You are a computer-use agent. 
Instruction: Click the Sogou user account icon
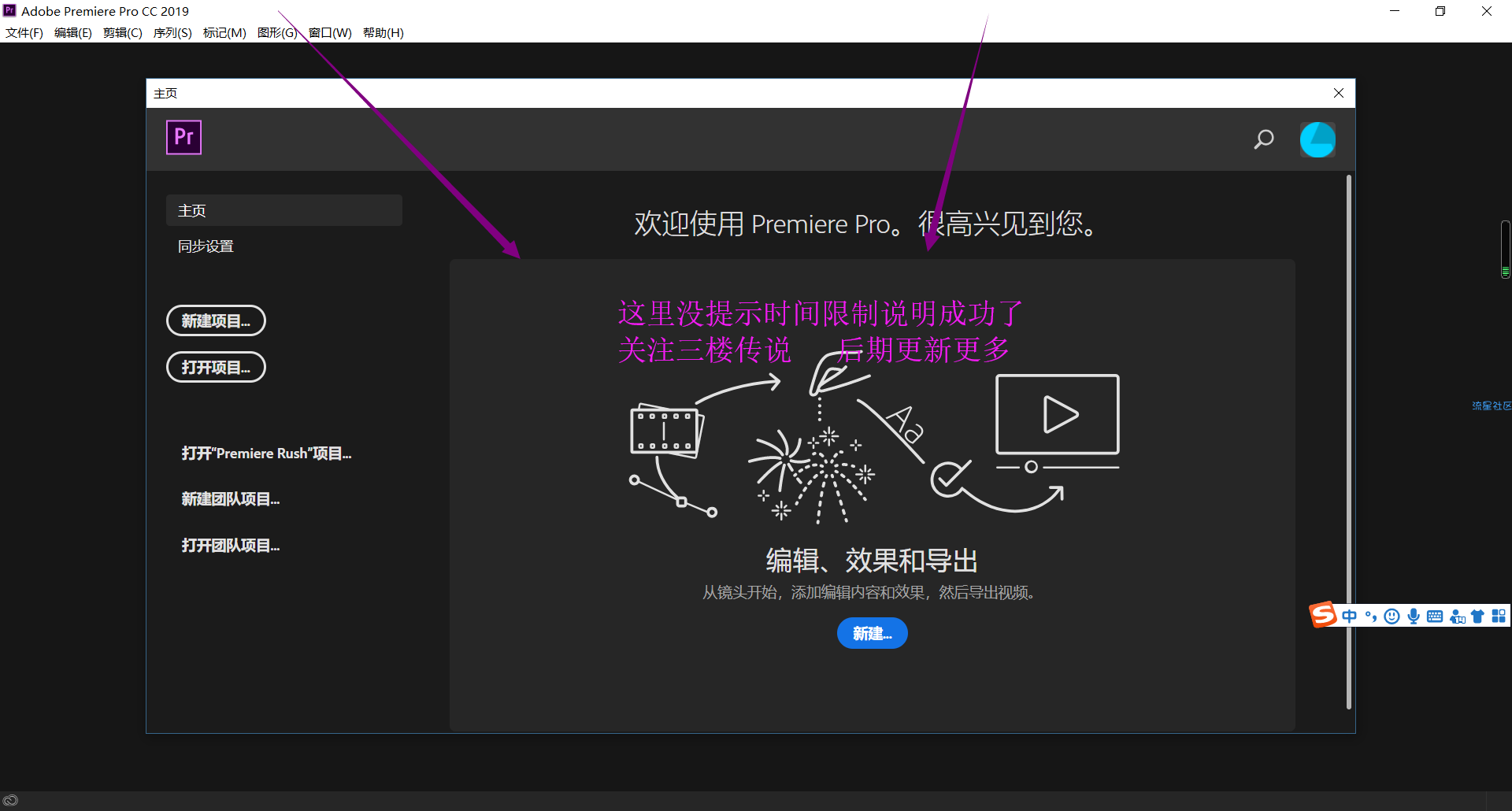coord(1457,616)
